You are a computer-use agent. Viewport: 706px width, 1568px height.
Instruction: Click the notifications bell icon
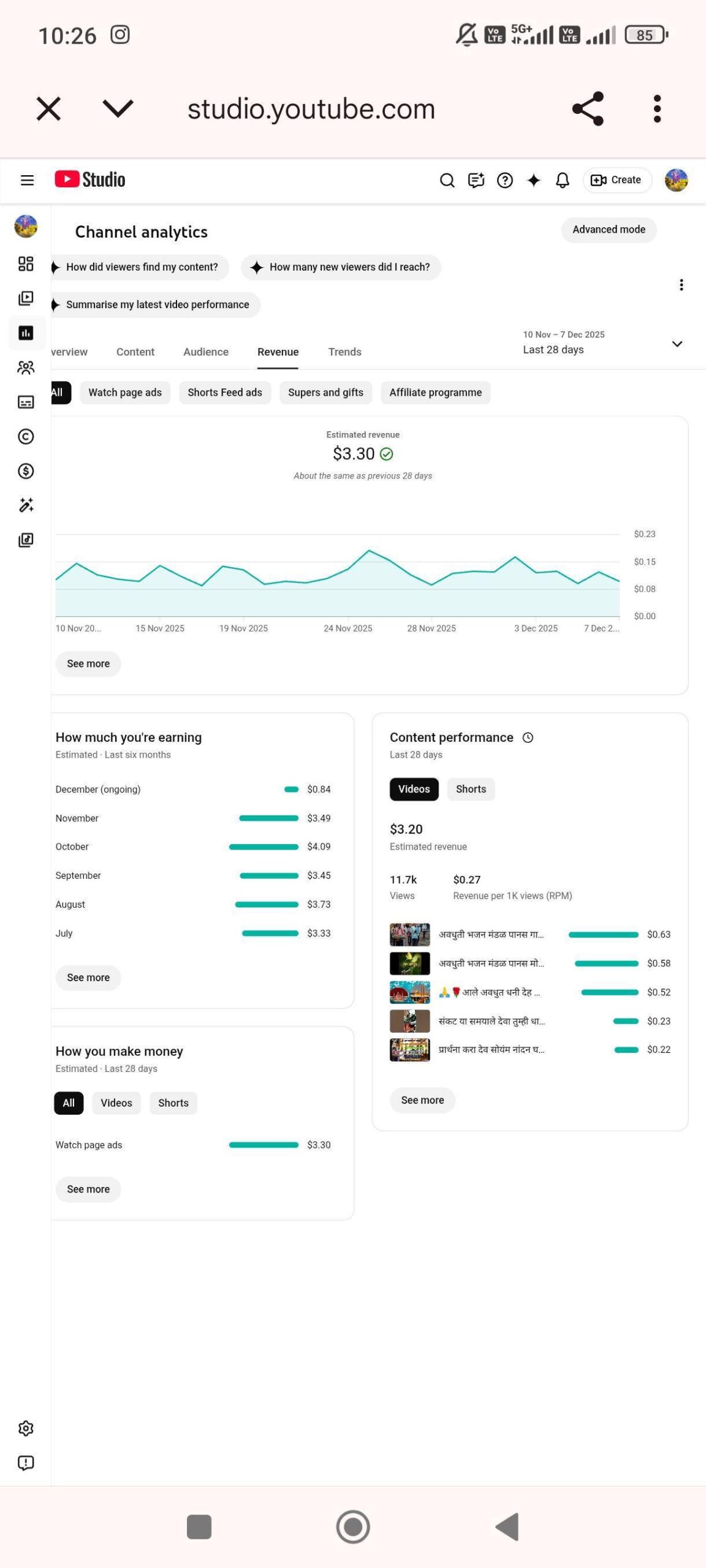[x=562, y=180]
